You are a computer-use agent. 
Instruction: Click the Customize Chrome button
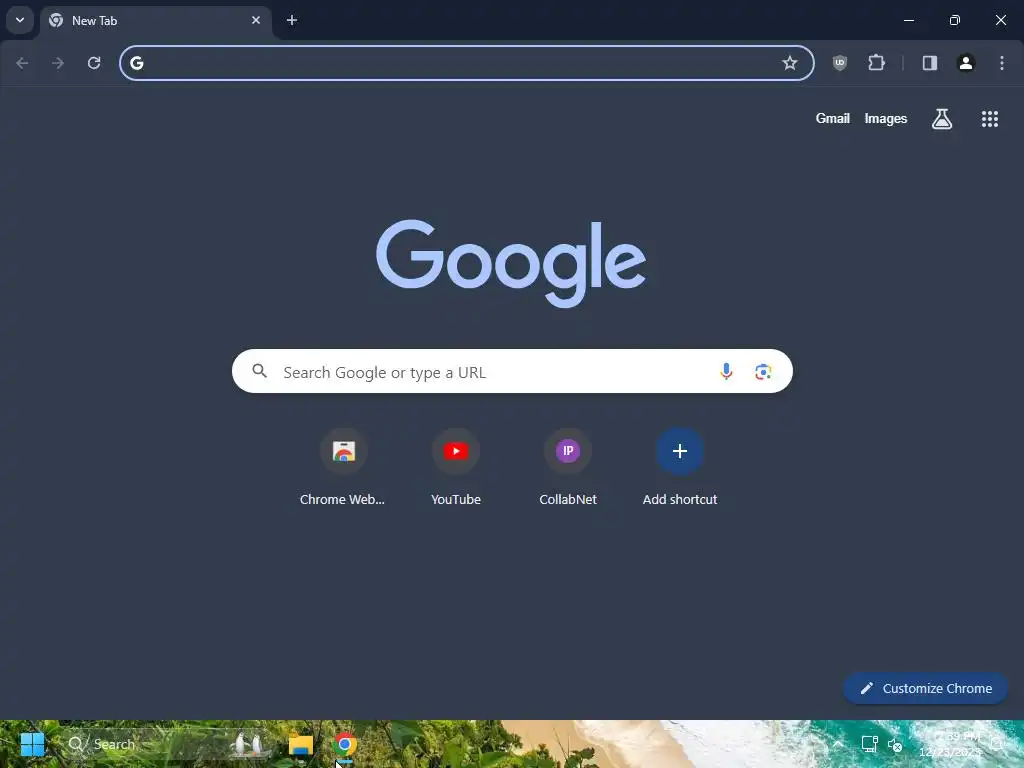(x=925, y=688)
